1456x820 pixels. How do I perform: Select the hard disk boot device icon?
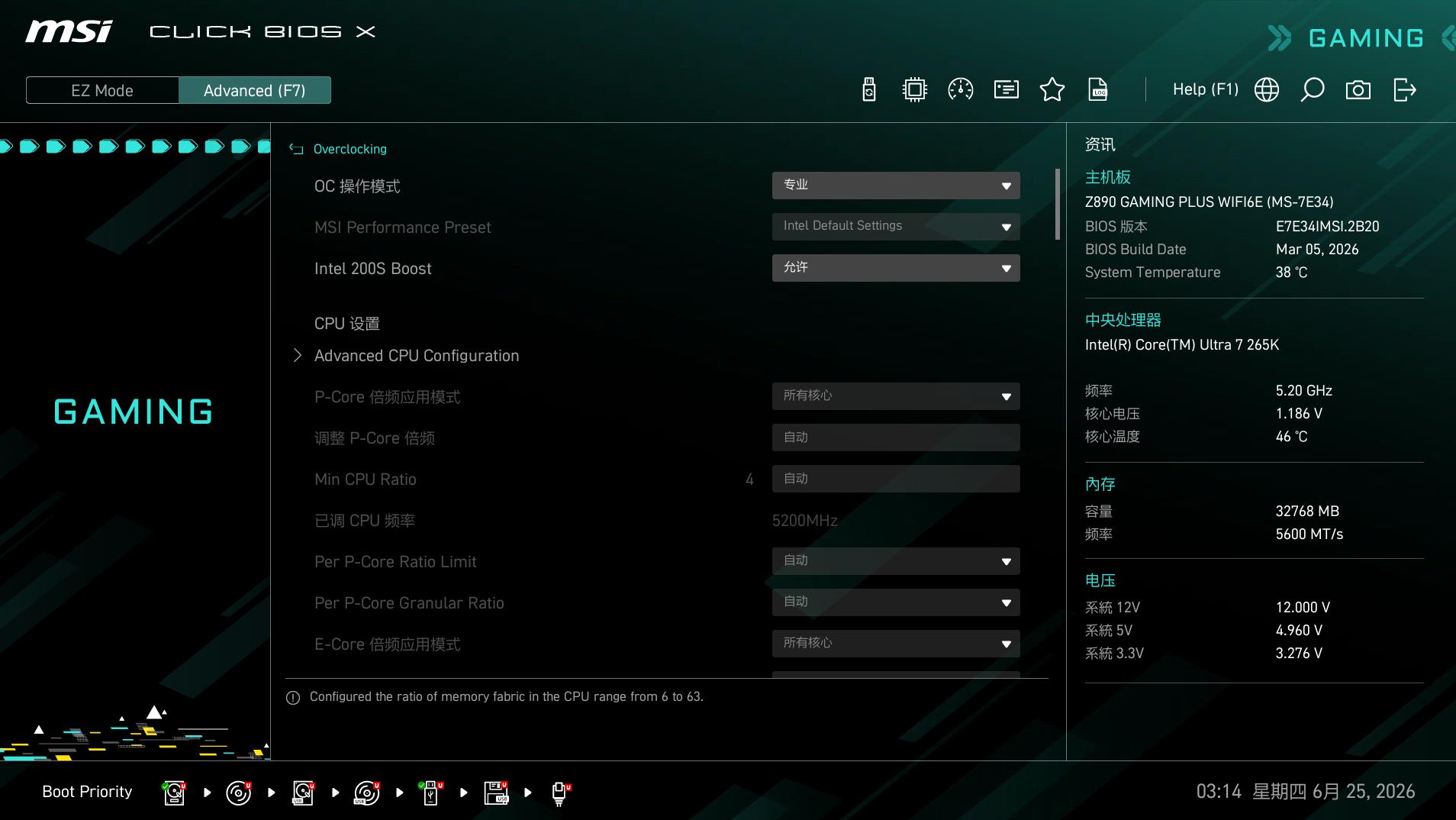pos(174,793)
